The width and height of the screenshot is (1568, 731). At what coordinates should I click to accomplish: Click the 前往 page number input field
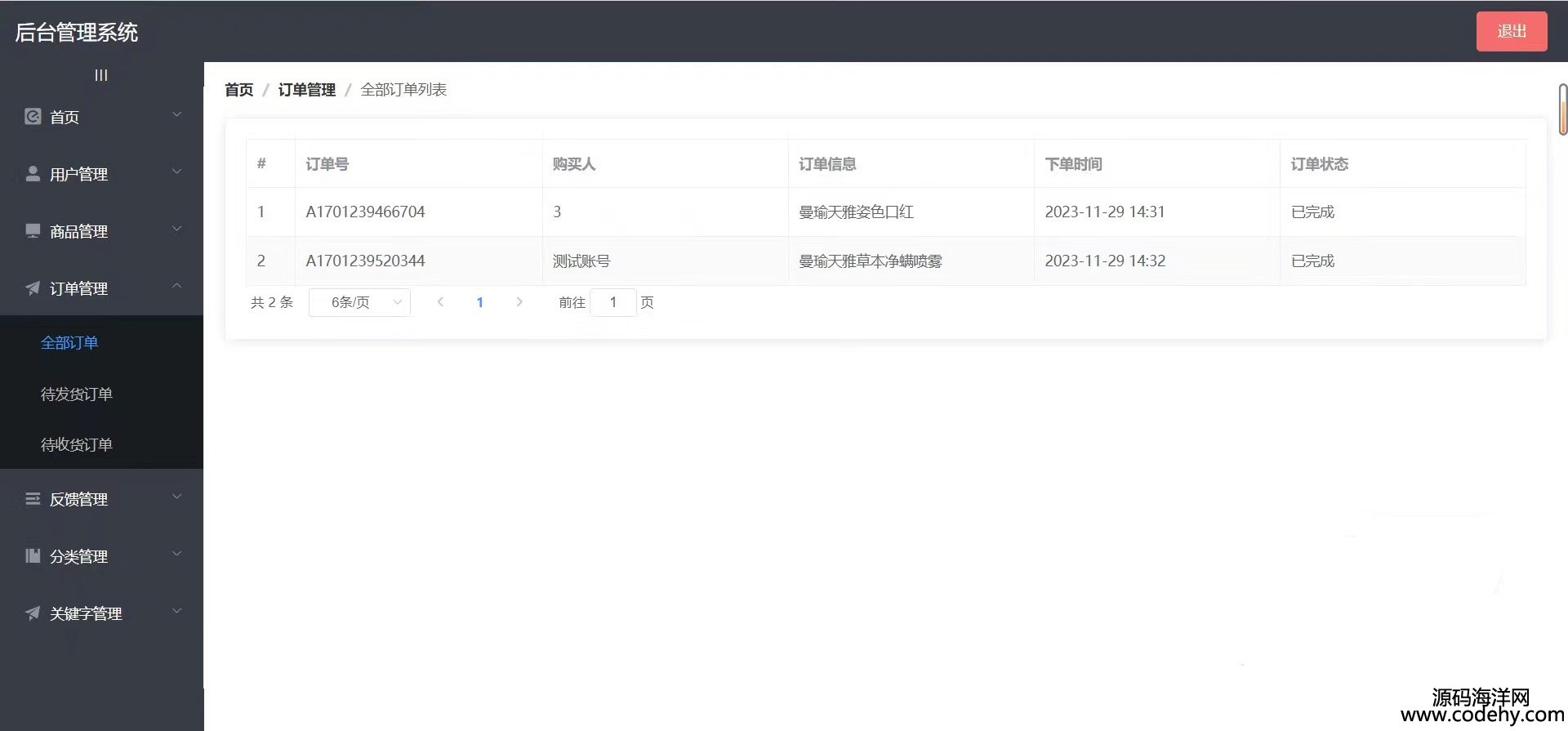(x=613, y=302)
